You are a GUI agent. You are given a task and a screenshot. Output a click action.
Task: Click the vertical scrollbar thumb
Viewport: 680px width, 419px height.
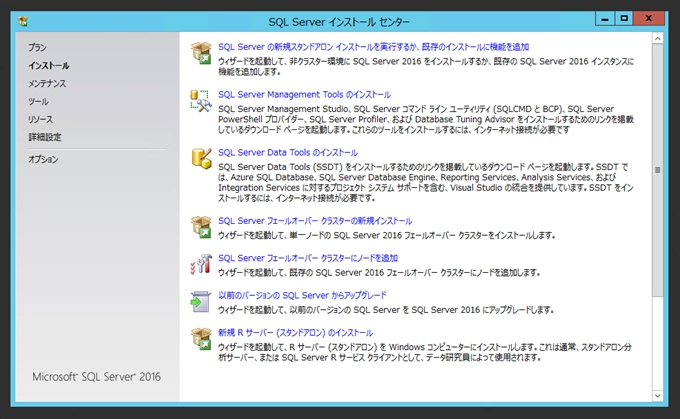657,170
